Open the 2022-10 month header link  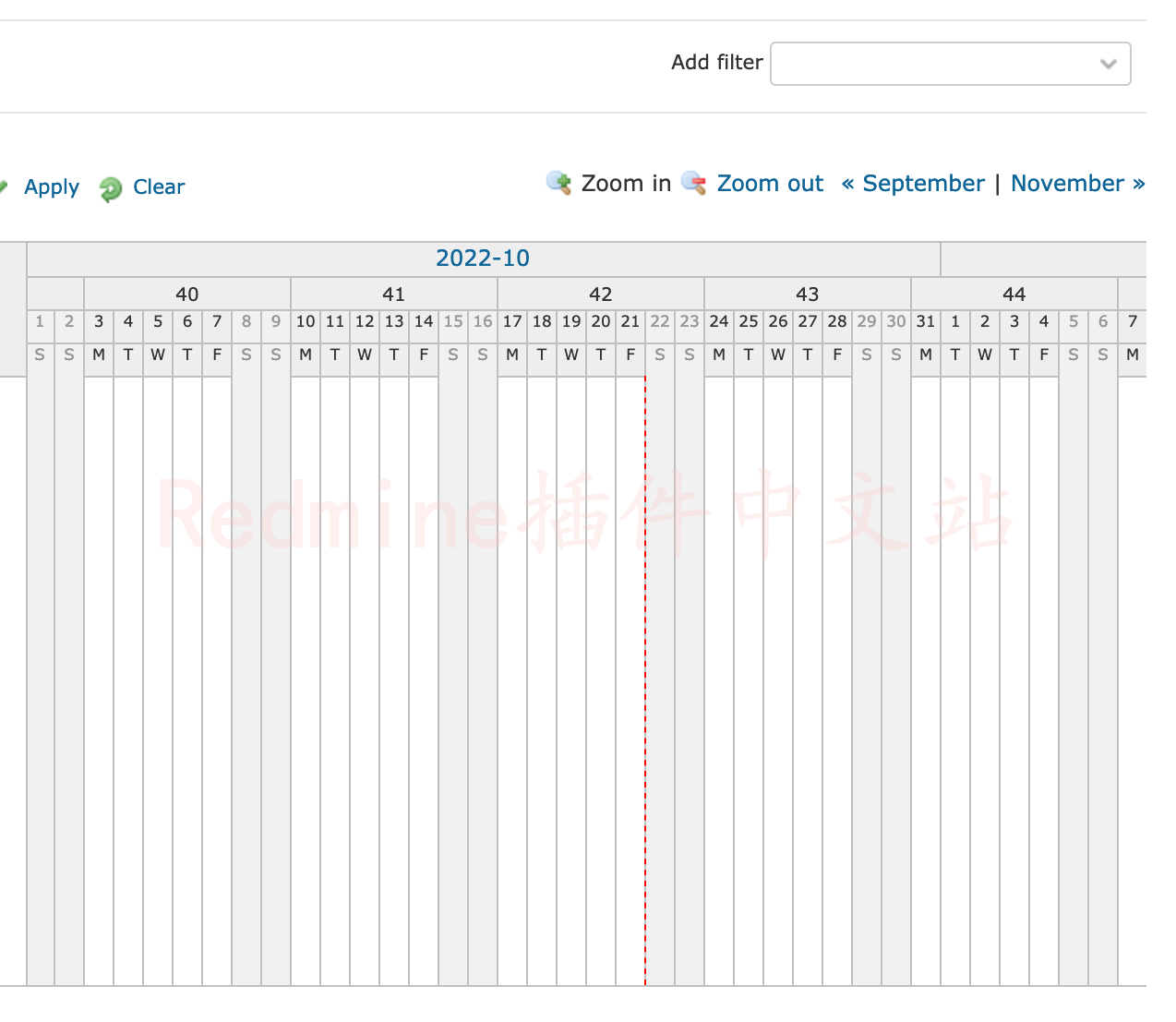pos(483,258)
